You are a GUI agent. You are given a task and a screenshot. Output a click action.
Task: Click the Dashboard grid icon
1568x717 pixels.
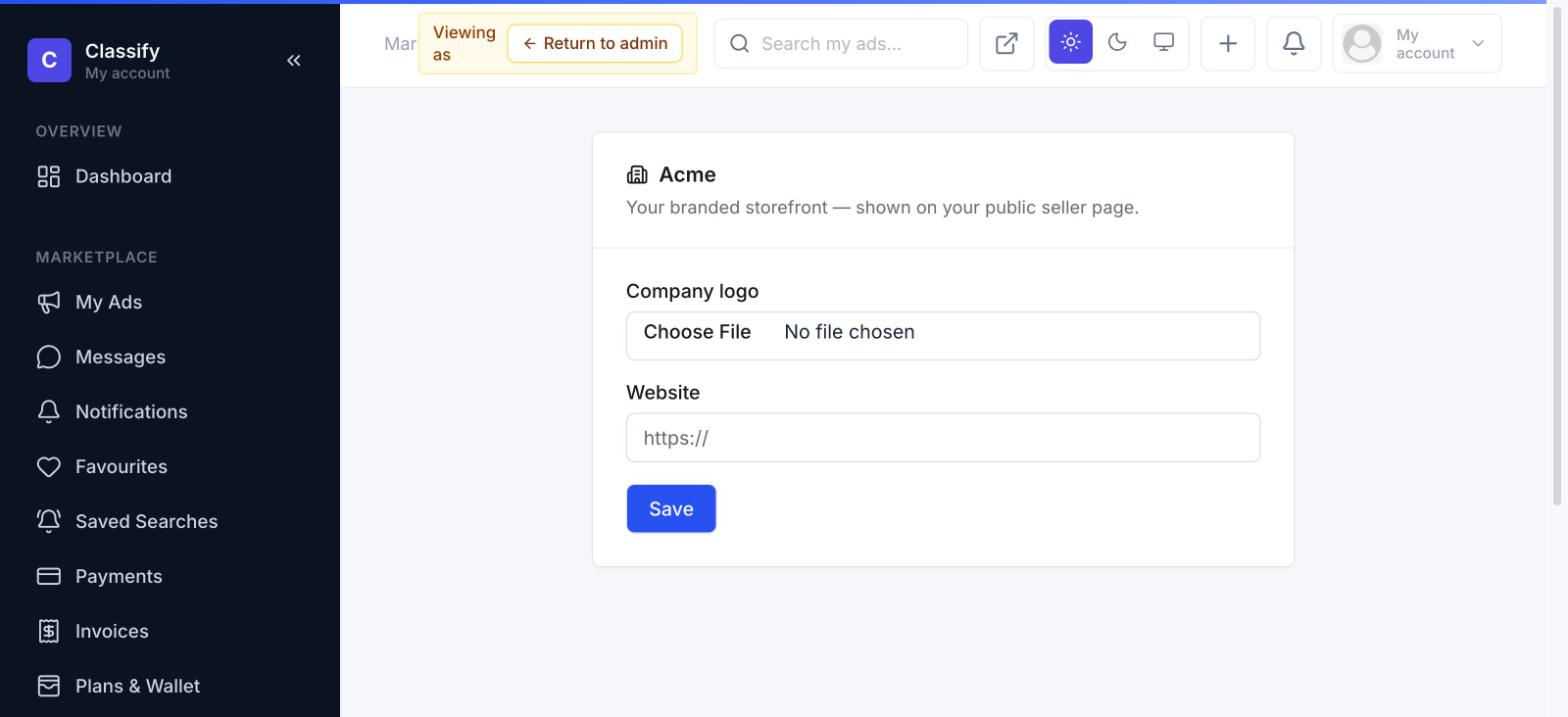coord(48,177)
